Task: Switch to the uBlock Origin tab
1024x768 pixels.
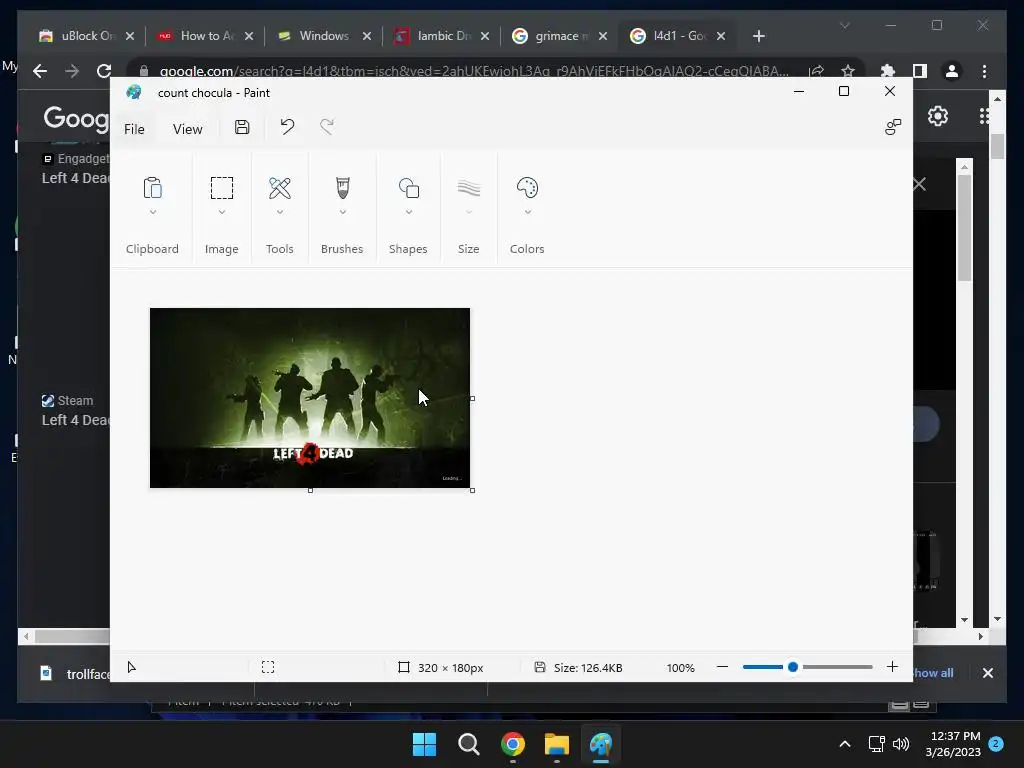Action: (x=87, y=36)
